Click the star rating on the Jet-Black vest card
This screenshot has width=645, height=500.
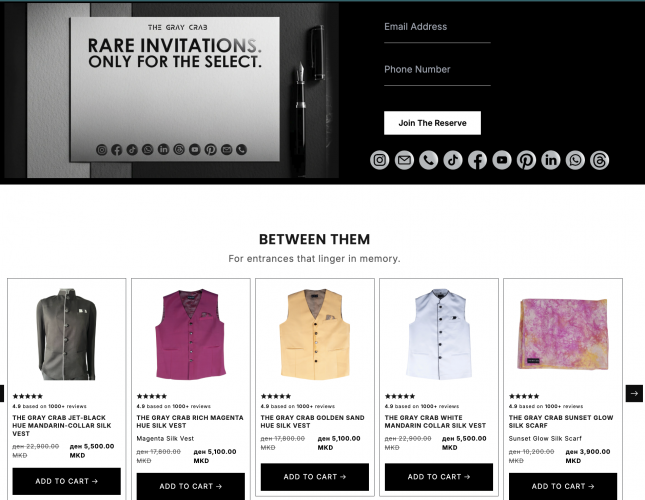28,396
